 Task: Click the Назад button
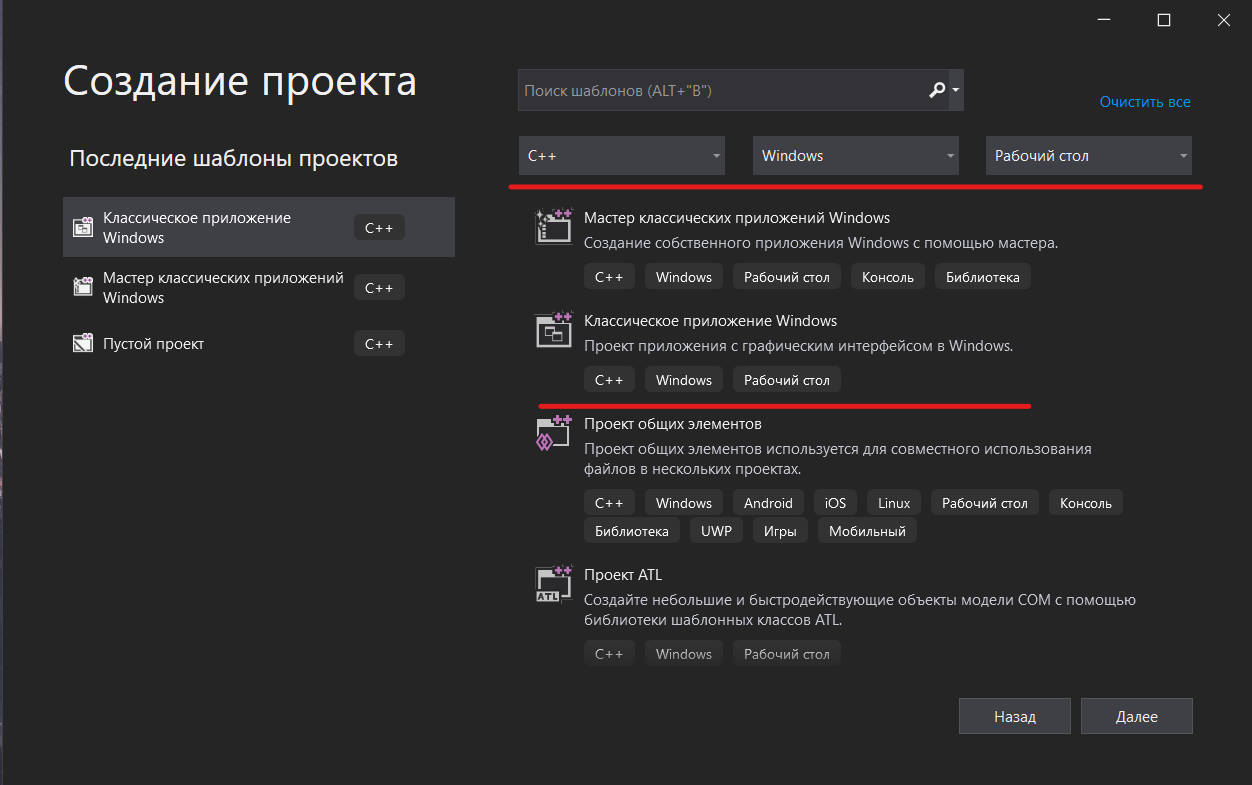1014,716
